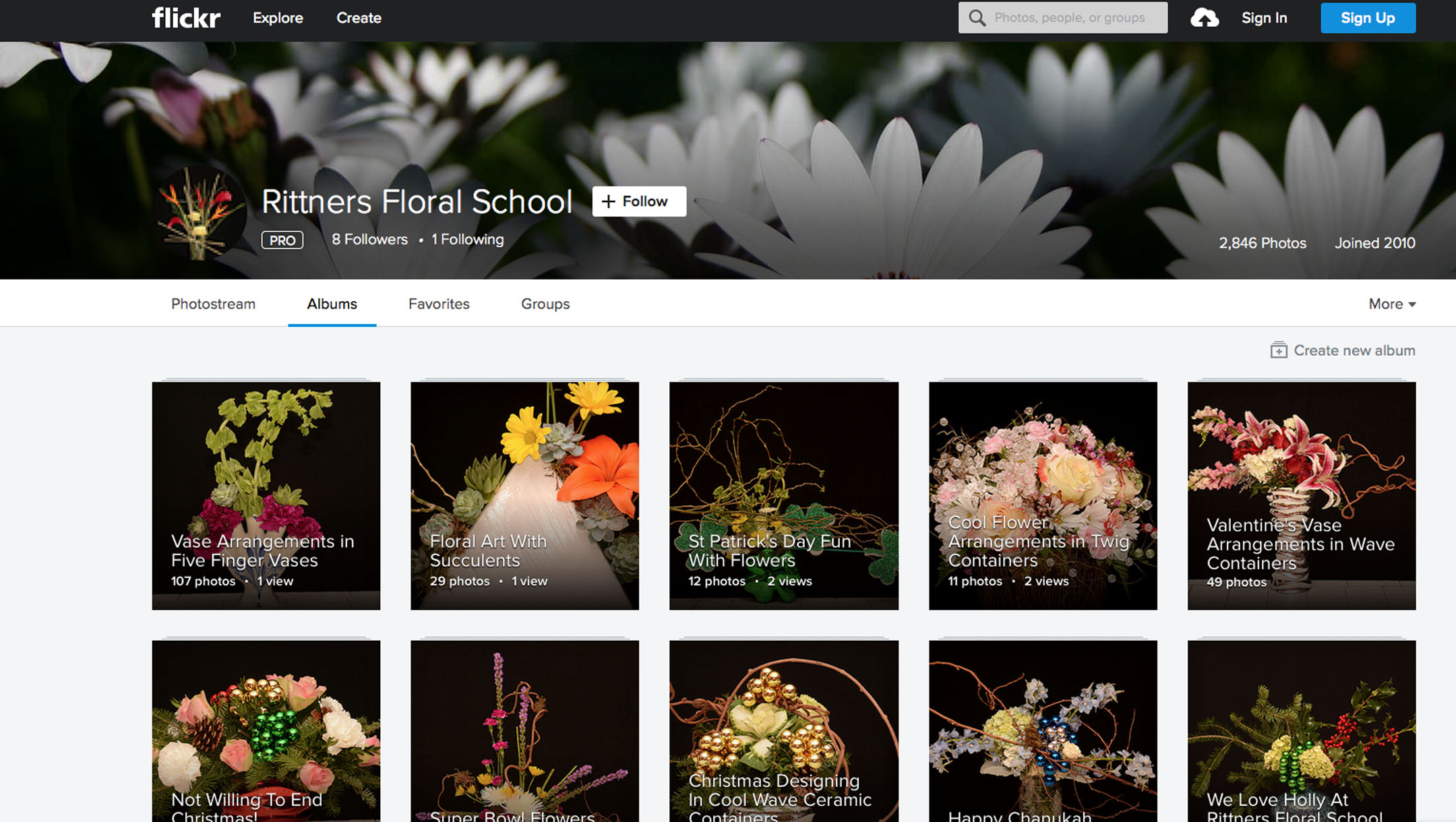Open Vase Arrangements in Five Finger Vases album
The width and height of the screenshot is (1456, 822).
[x=266, y=496]
